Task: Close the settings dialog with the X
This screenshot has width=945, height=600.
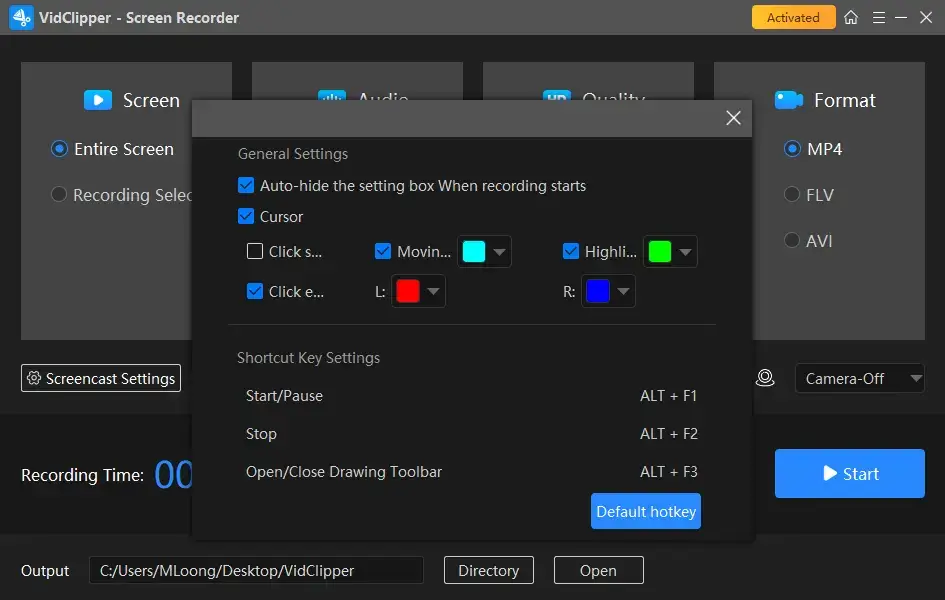Action: [x=733, y=118]
